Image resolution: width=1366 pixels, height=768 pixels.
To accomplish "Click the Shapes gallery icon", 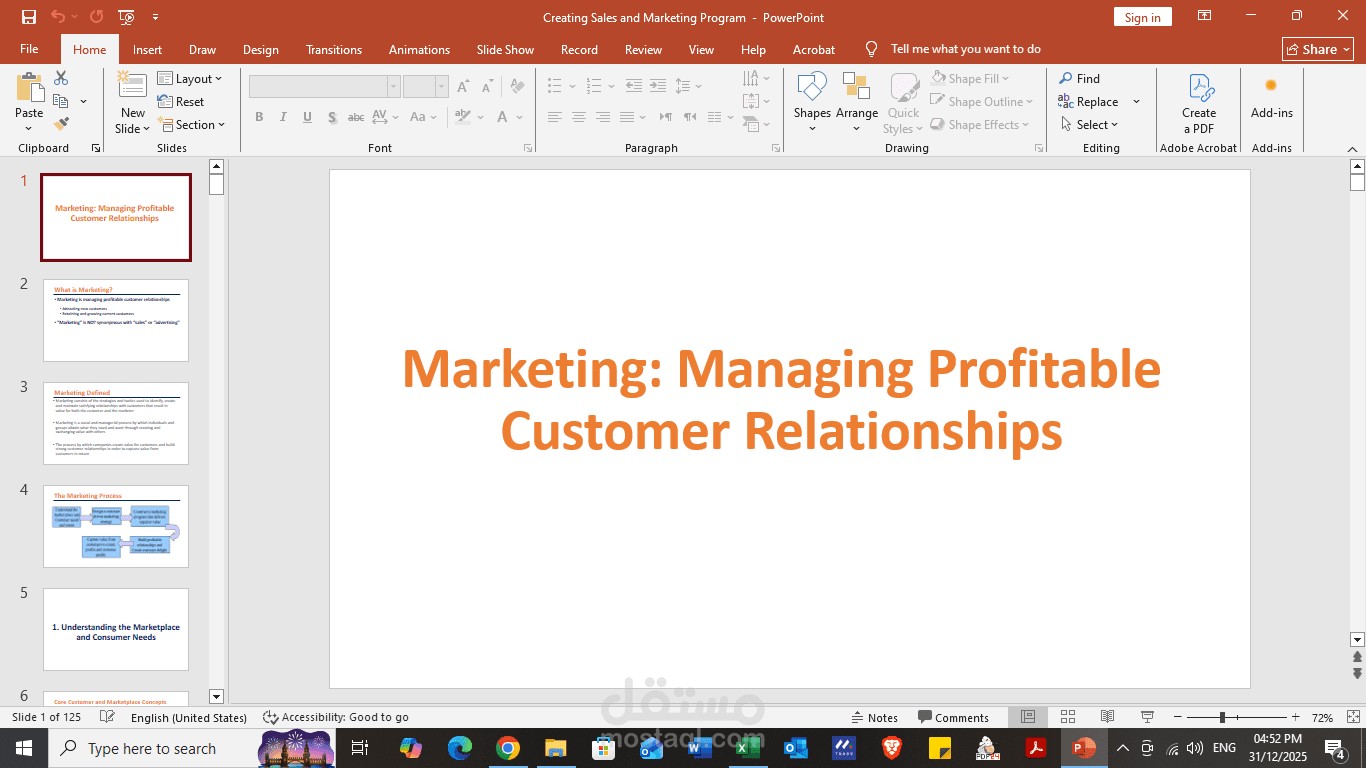I will coord(812,87).
